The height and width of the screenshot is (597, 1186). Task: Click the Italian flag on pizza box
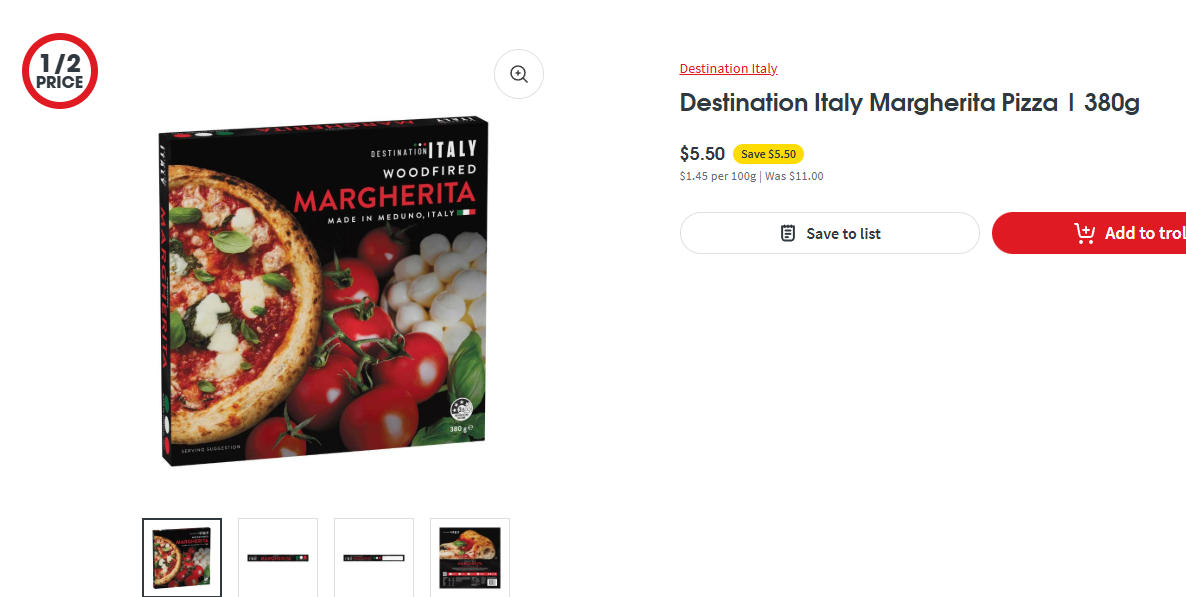tap(467, 213)
